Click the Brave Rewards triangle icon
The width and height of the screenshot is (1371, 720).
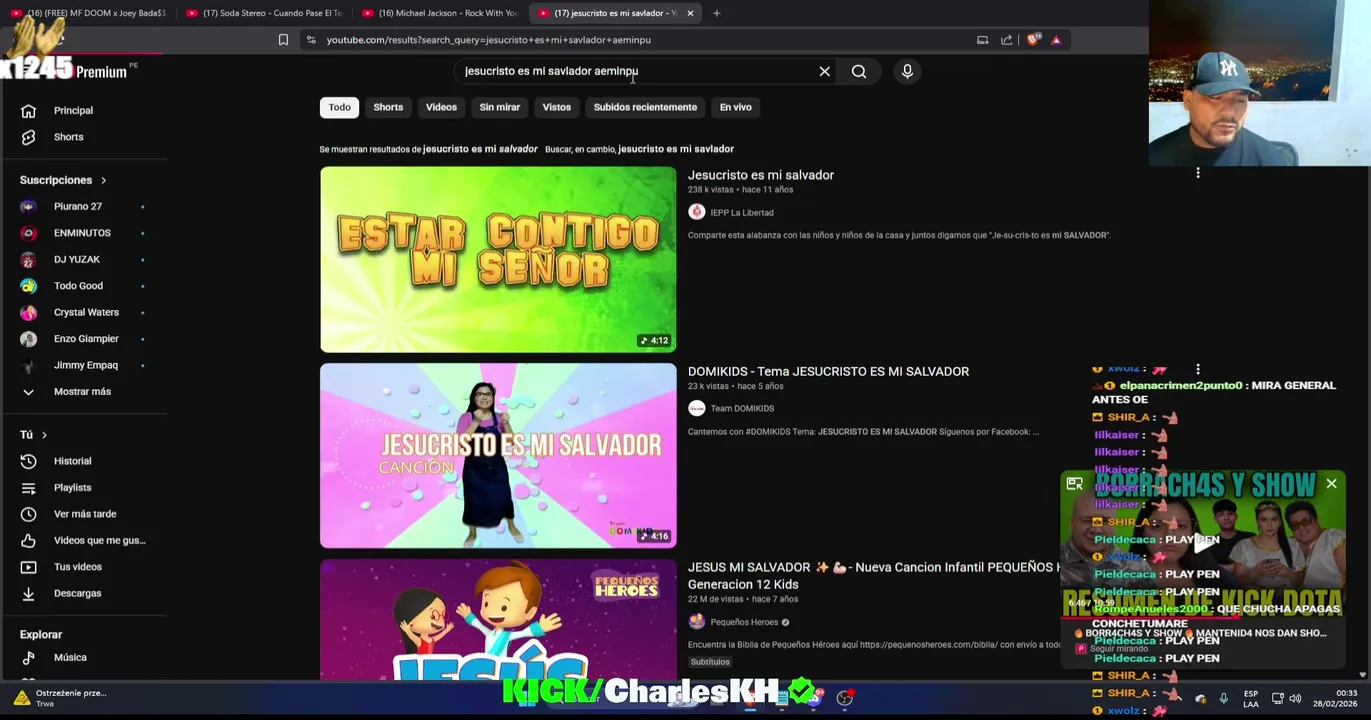coord(1056,40)
